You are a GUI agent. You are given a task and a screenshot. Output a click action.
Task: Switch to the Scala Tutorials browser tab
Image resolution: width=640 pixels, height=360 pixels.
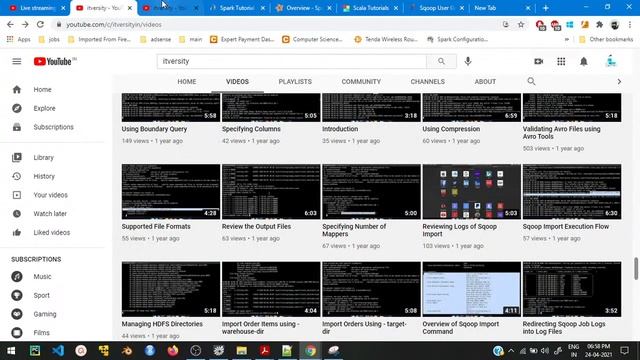370,8
